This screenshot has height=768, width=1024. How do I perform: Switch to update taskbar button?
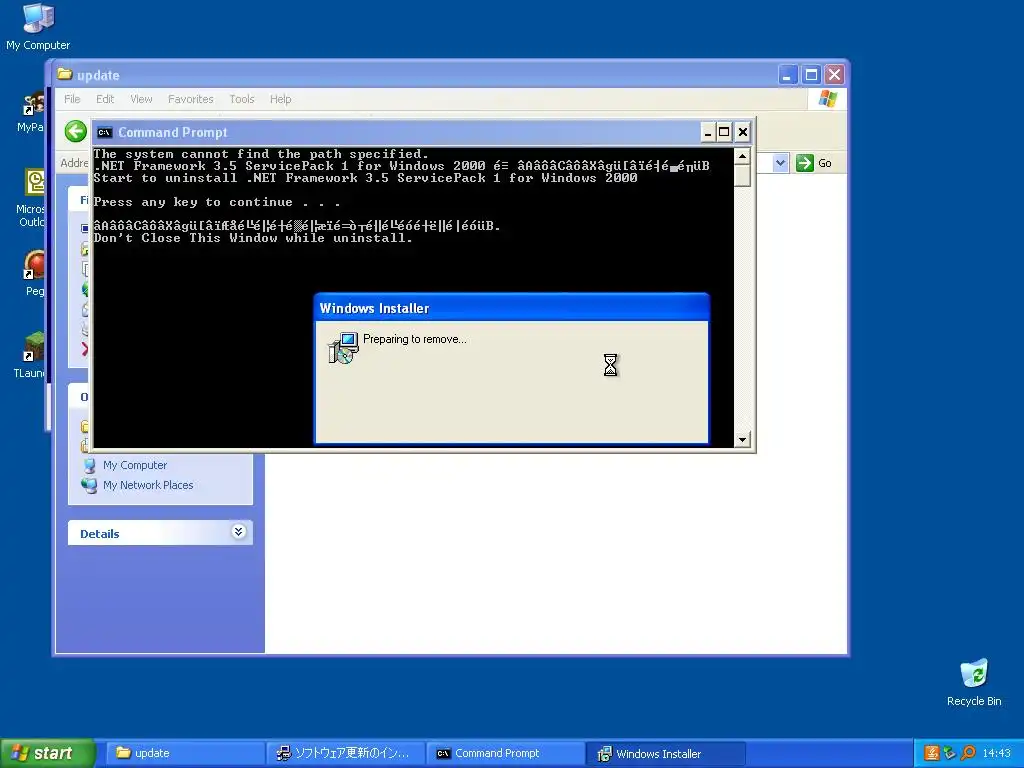pos(184,753)
